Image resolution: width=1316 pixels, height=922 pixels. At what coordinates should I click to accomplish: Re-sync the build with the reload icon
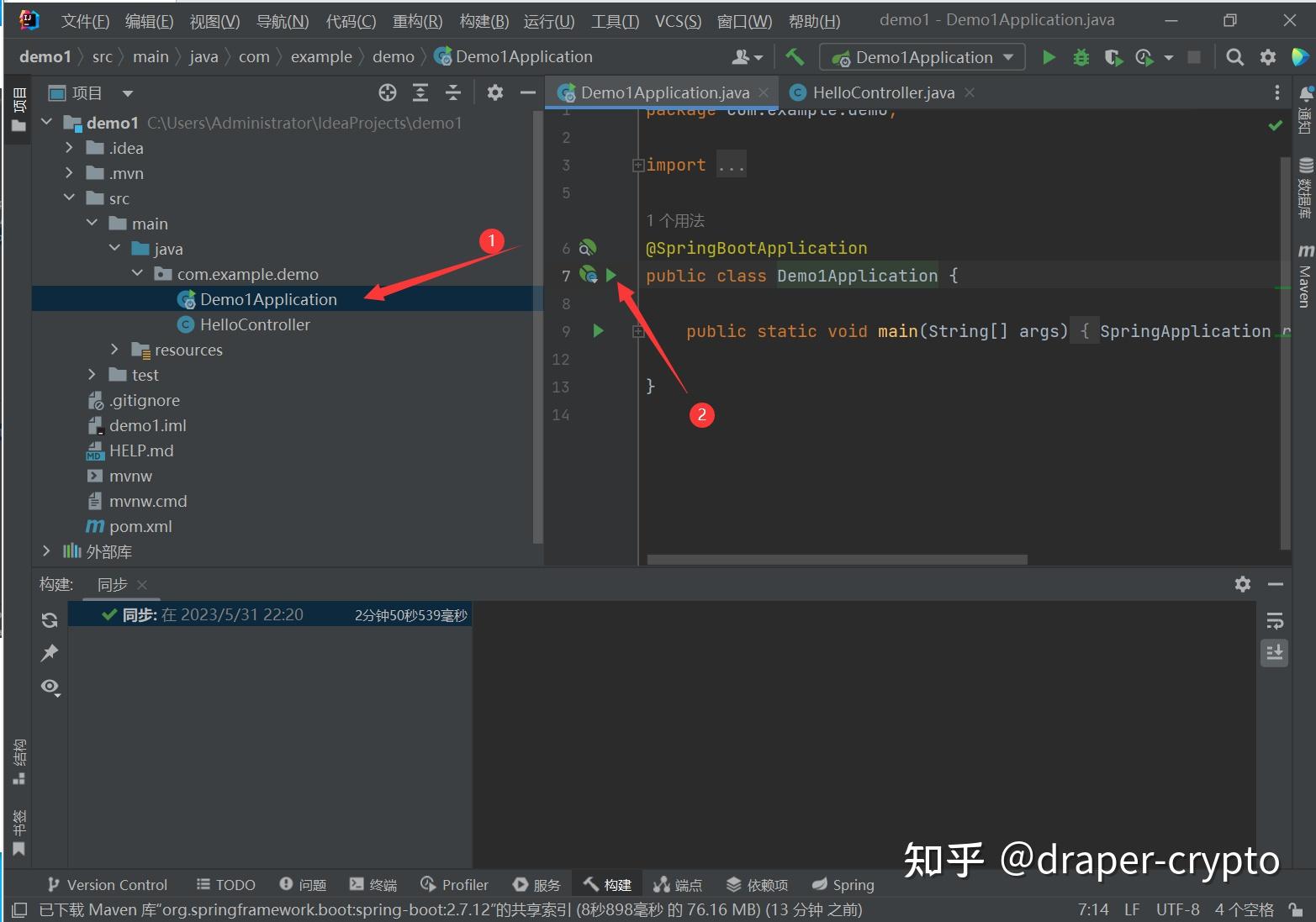click(x=50, y=620)
